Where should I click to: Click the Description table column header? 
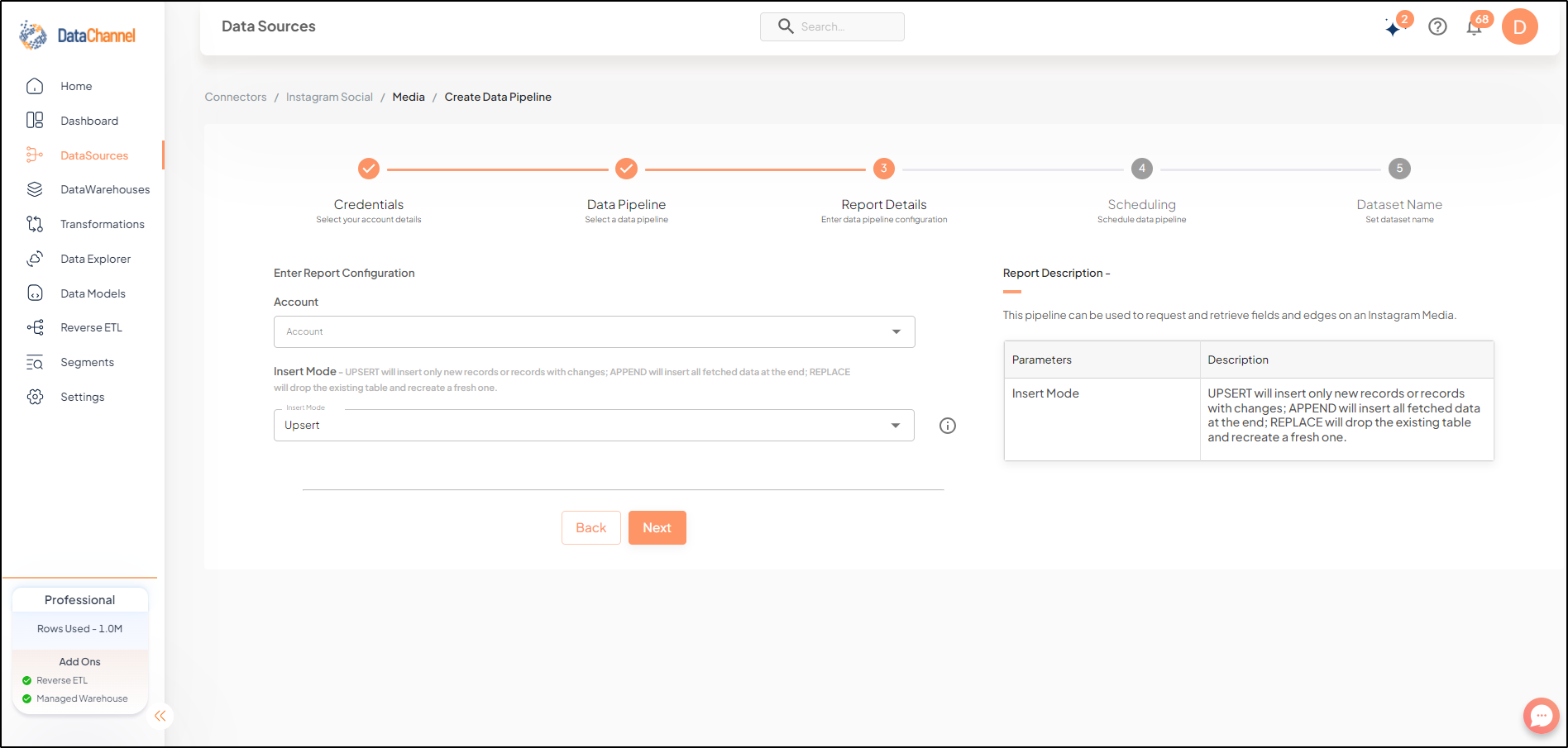[1347, 360]
